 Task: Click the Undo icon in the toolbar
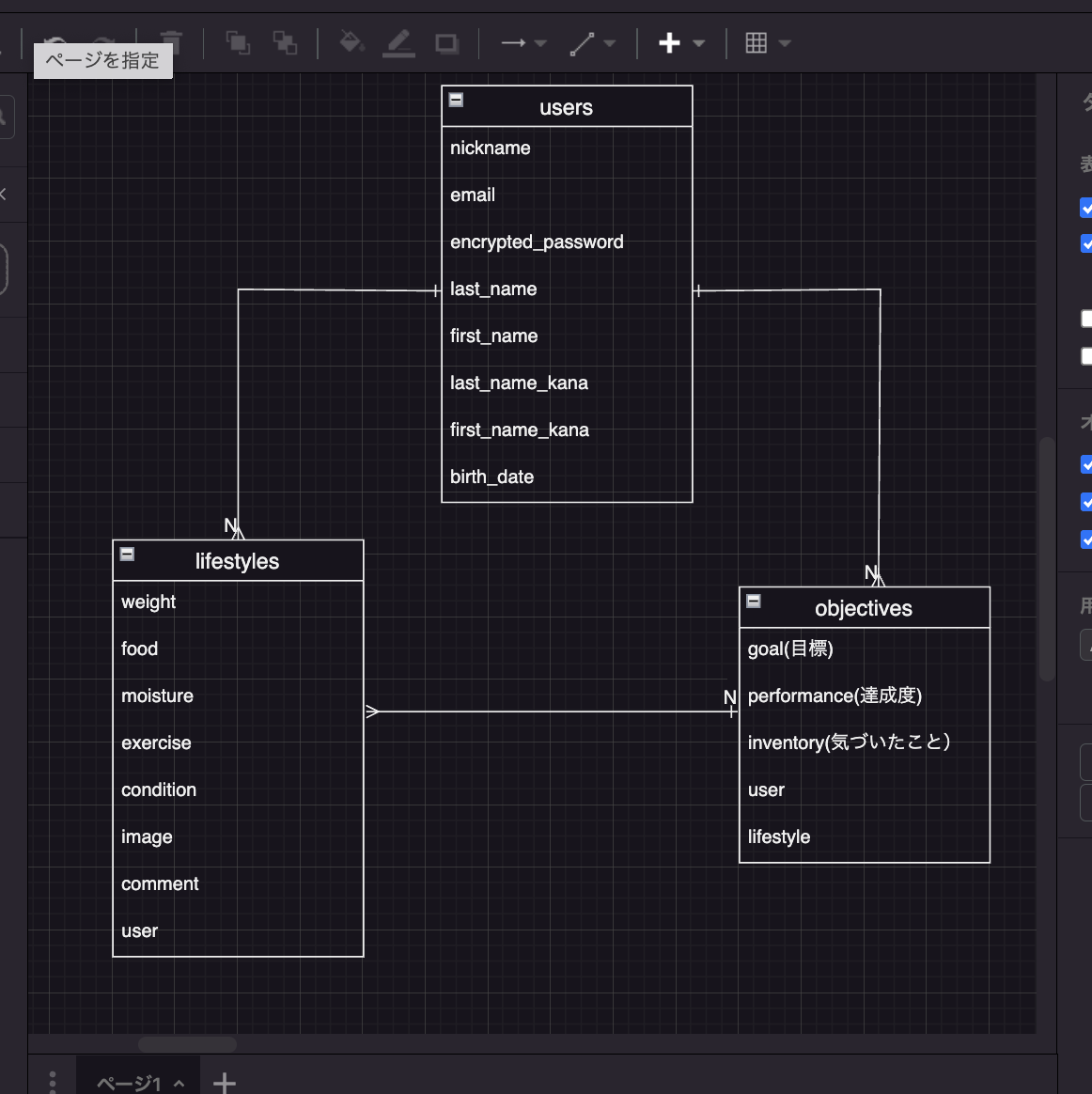pyautogui.click(x=56, y=43)
